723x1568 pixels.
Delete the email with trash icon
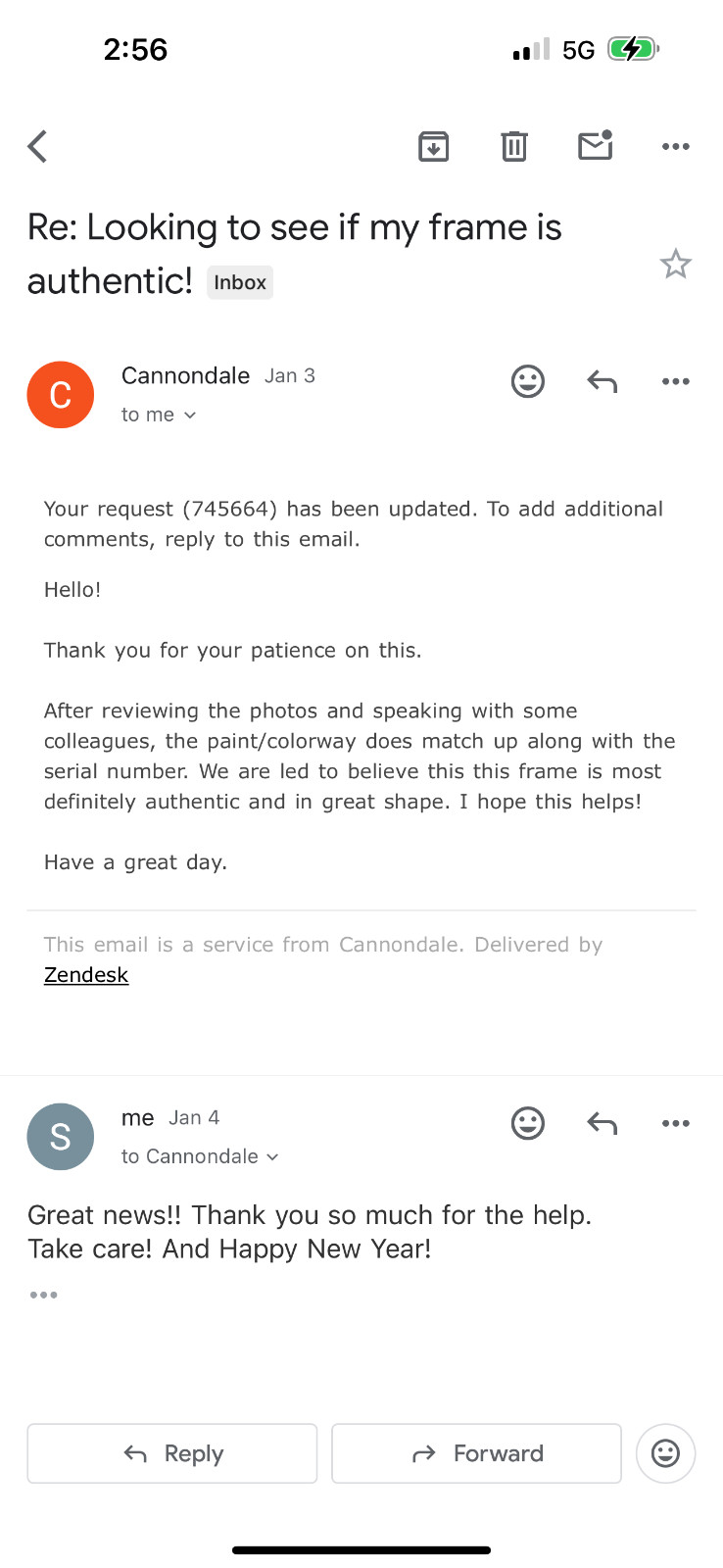coord(514,146)
